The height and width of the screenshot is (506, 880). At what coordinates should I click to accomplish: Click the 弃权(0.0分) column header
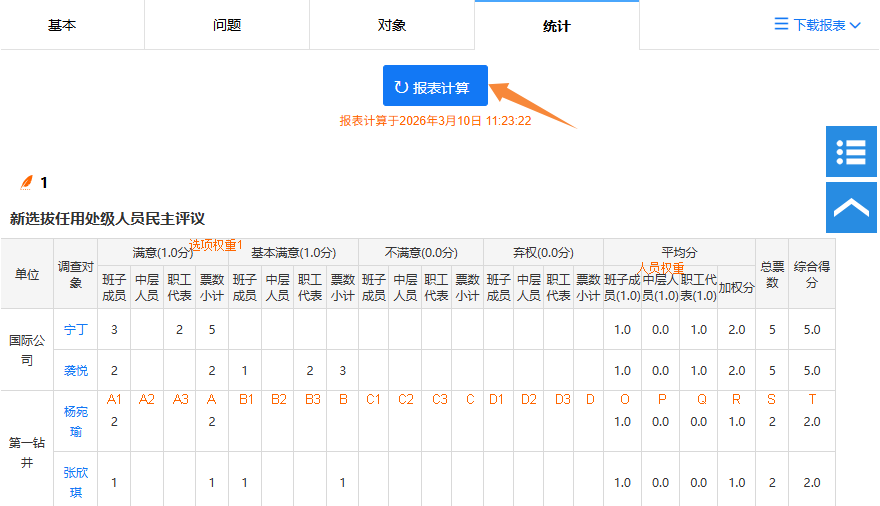pyautogui.click(x=543, y=252)
